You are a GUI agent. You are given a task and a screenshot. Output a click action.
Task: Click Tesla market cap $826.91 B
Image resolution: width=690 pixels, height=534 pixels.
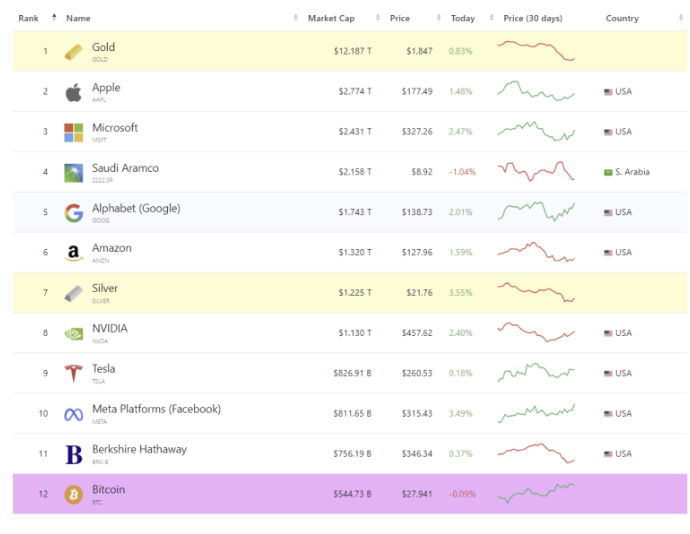[x=352, y=374]
